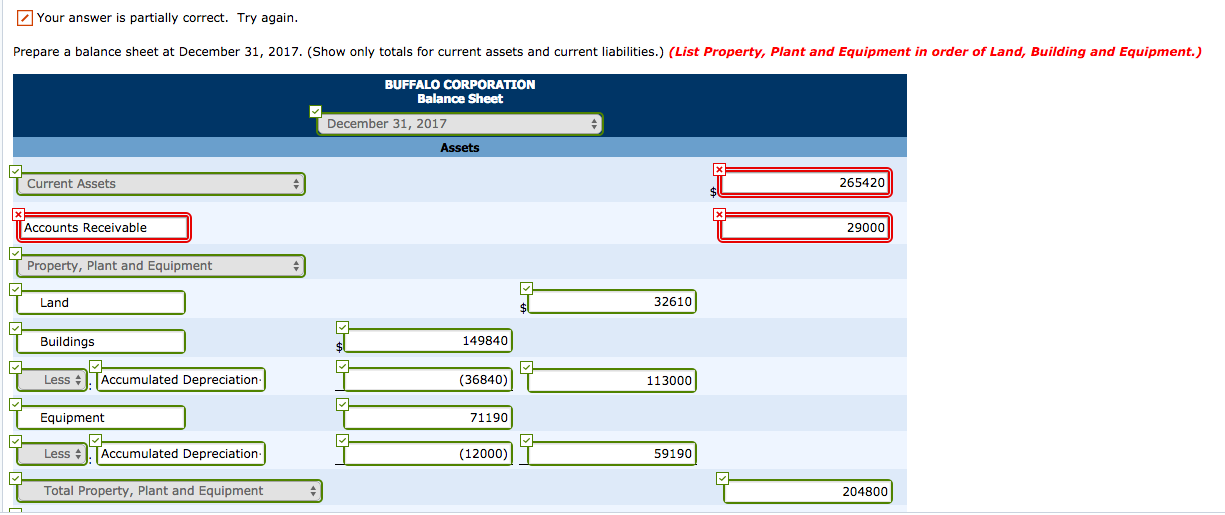The height and width of the screenshot is (515, 1225).
Task: Click the partially correct pencil icon
Action: coord(25,18)
